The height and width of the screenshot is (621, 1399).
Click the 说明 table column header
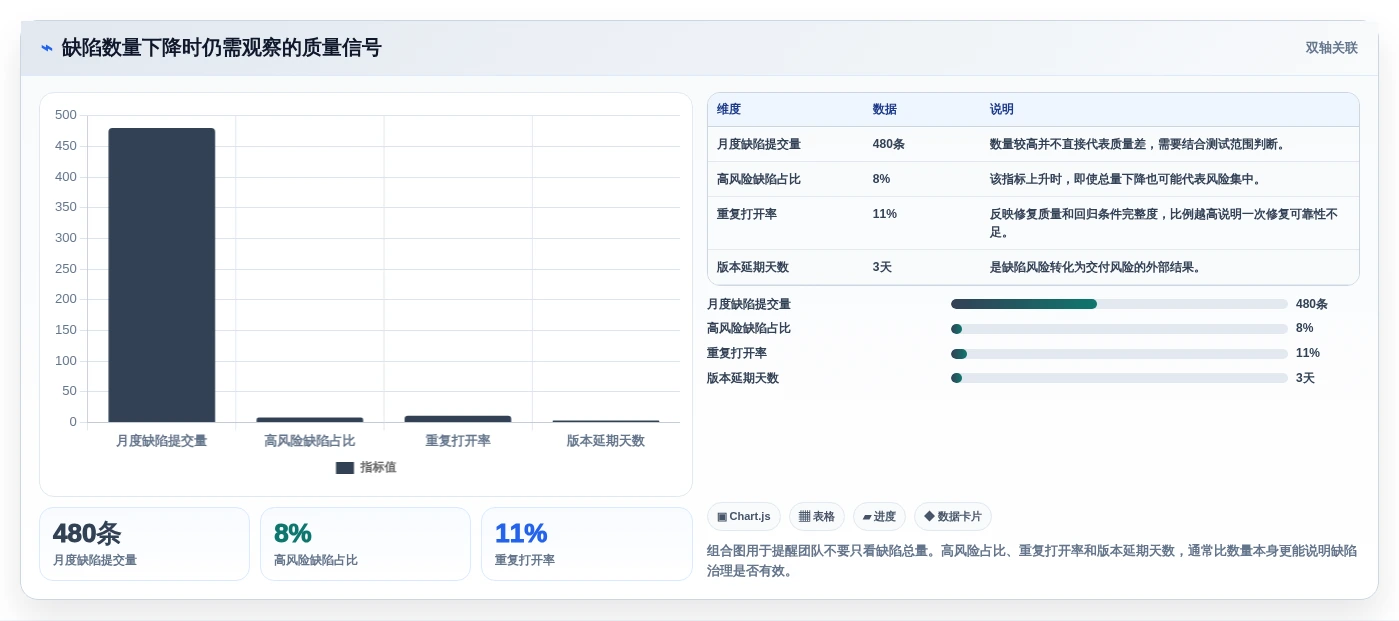[x=1002, y=110]
